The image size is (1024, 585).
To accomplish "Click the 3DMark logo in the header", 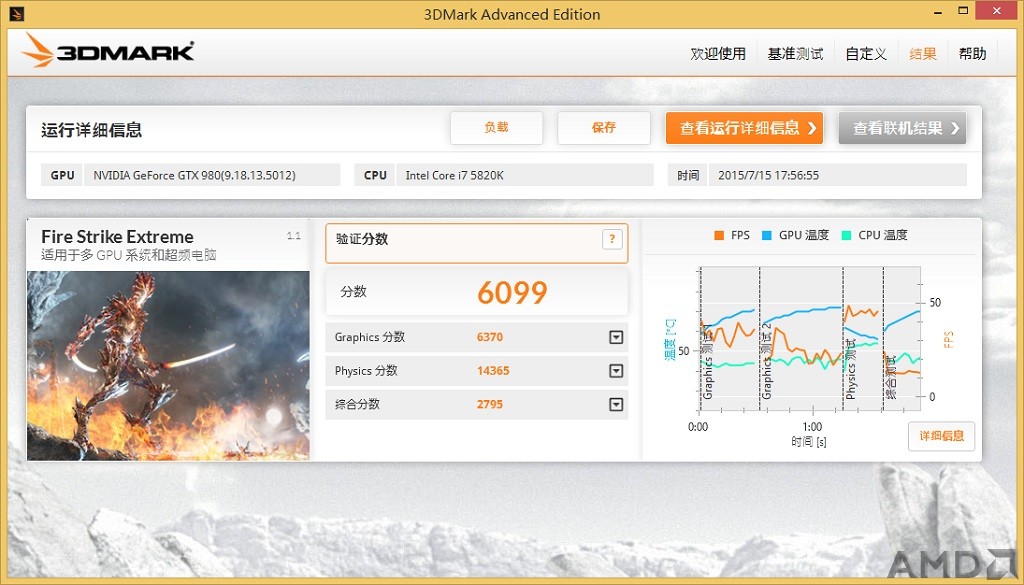I will 108,50.
